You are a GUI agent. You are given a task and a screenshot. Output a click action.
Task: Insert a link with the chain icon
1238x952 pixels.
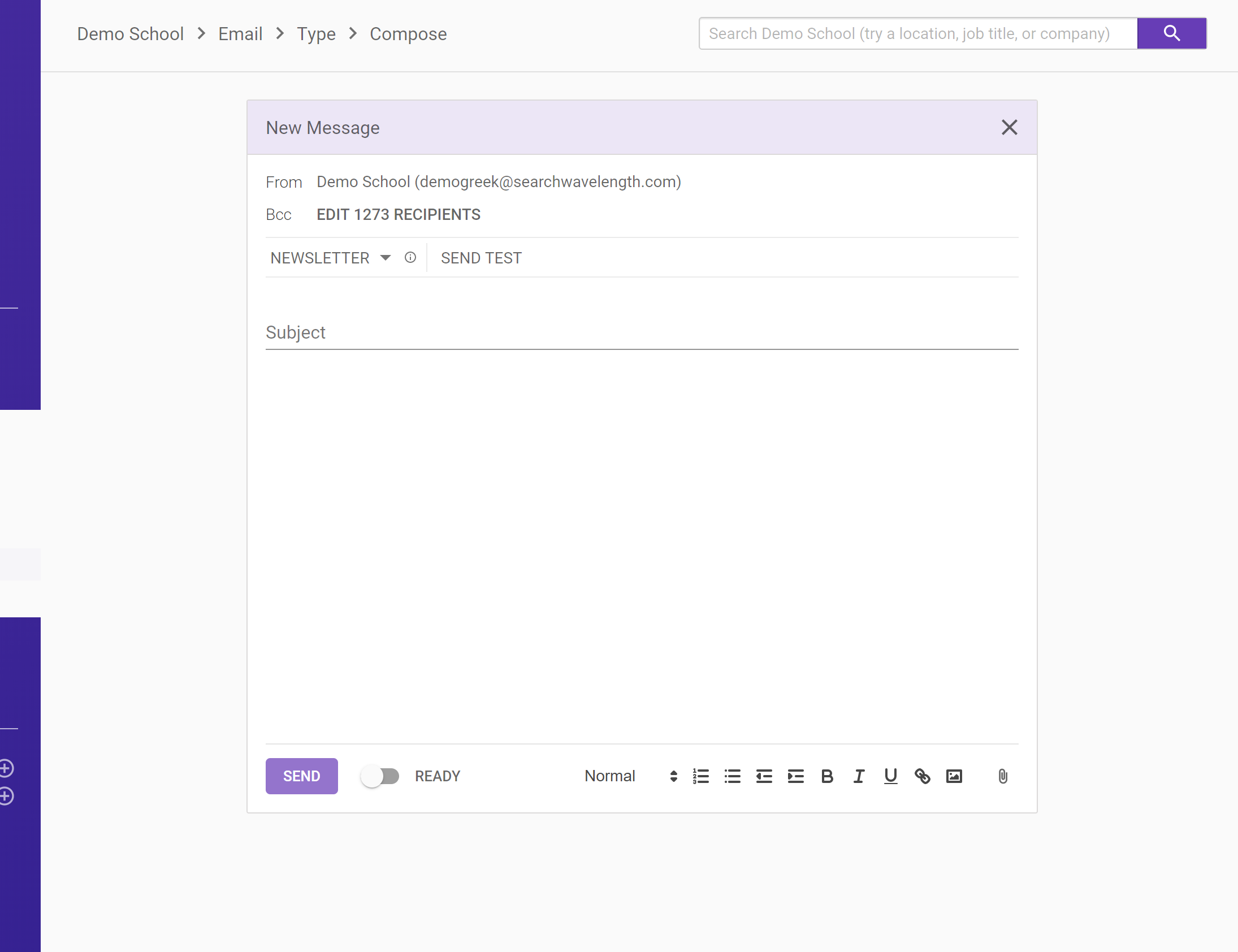(x=923, y=776)
